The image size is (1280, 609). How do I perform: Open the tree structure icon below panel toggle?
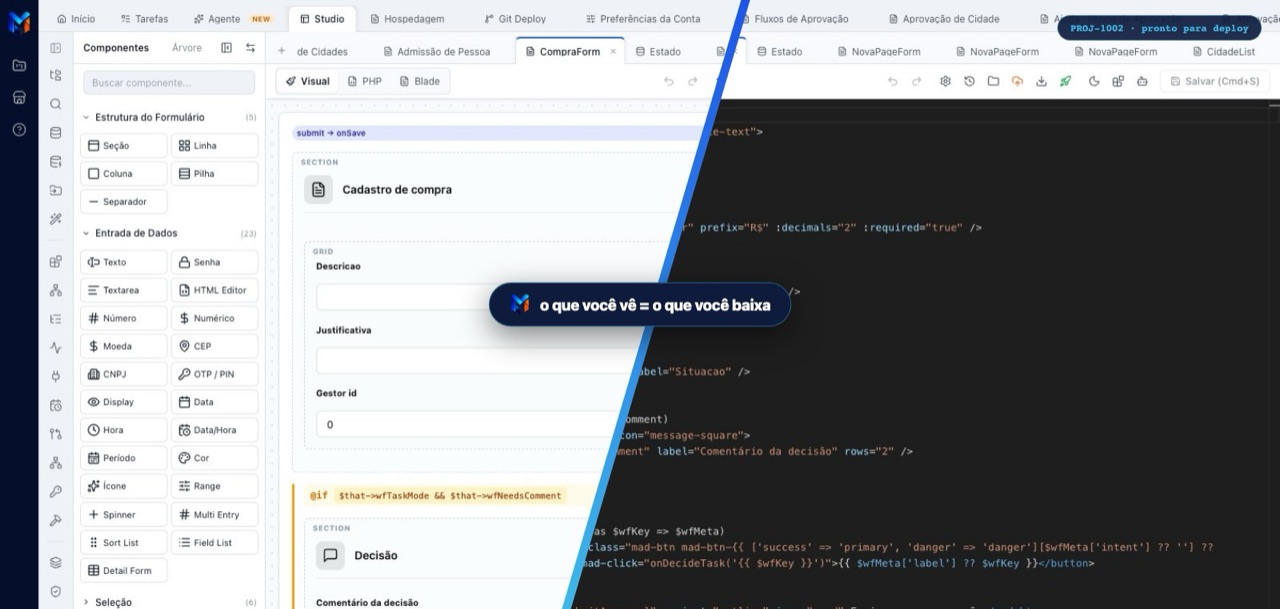tap(56, 75)
